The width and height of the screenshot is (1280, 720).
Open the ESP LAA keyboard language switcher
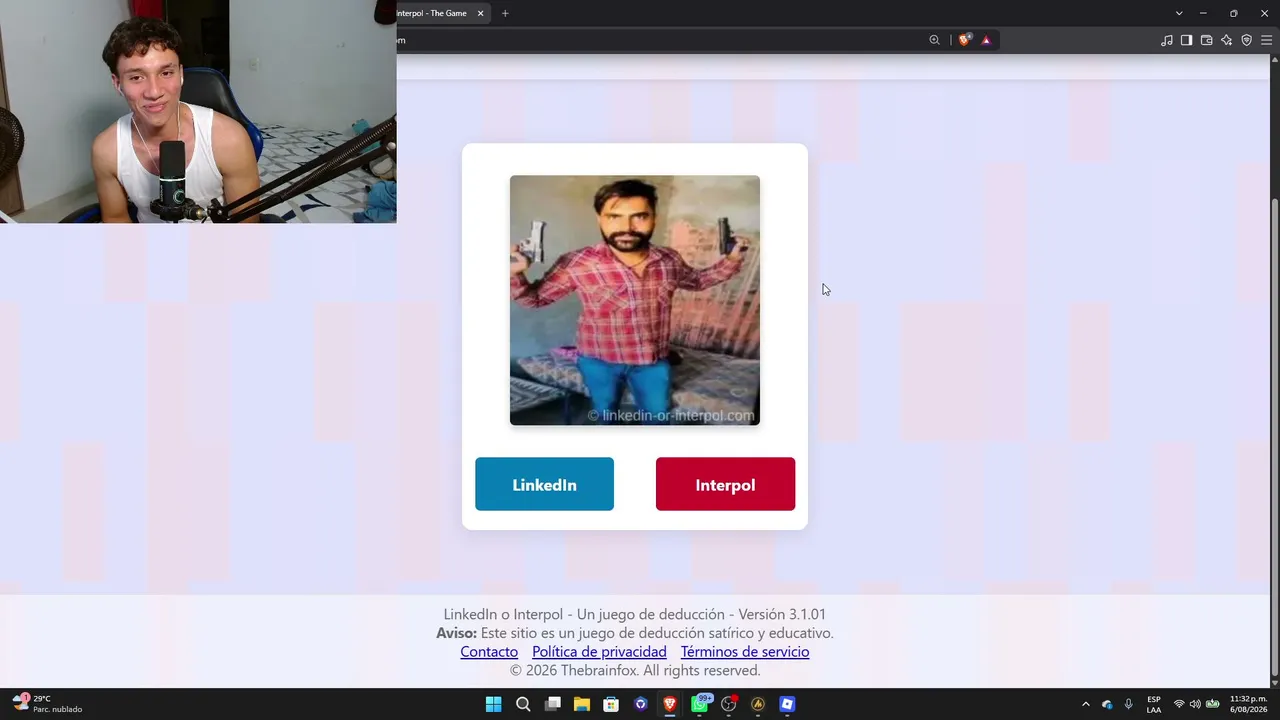click(x=1154, y=704)
